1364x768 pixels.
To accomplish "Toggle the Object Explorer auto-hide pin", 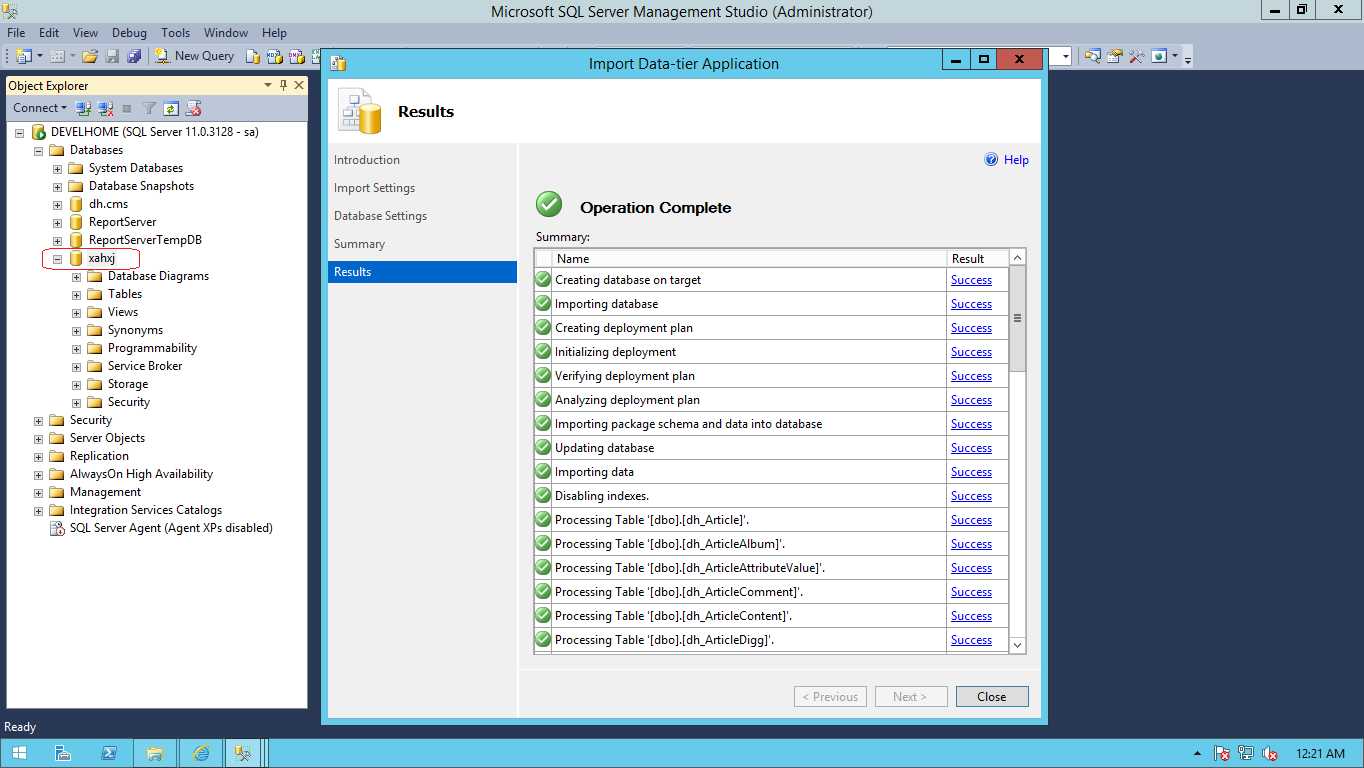I will coord(284,85).
